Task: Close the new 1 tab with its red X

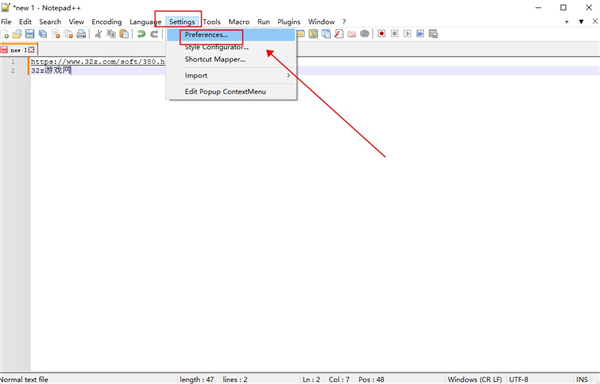Action: tap(31, 50)
